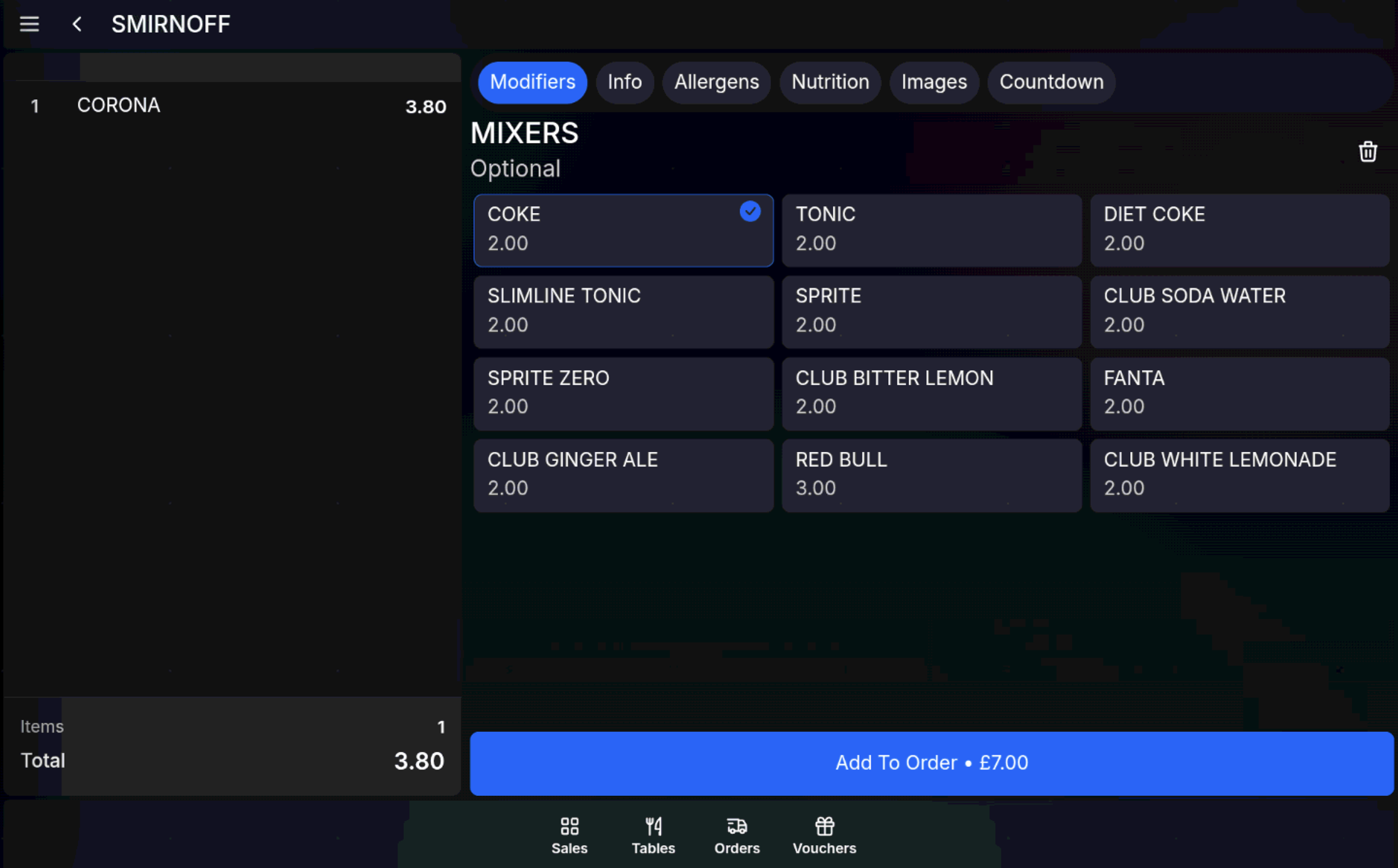Click the MIXERS heading

[x=524, y=133]
